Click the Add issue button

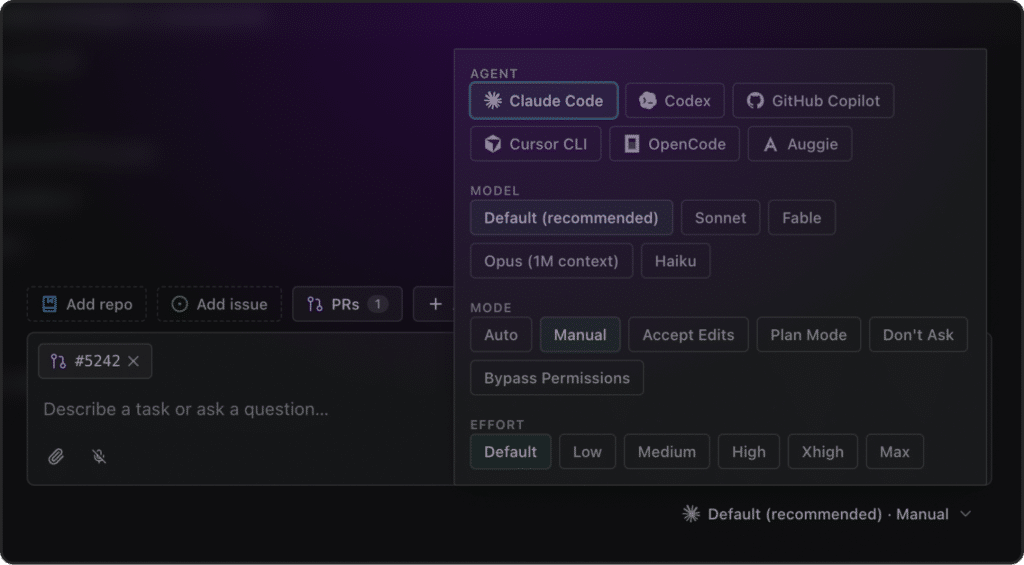click(x=219, y=304)
